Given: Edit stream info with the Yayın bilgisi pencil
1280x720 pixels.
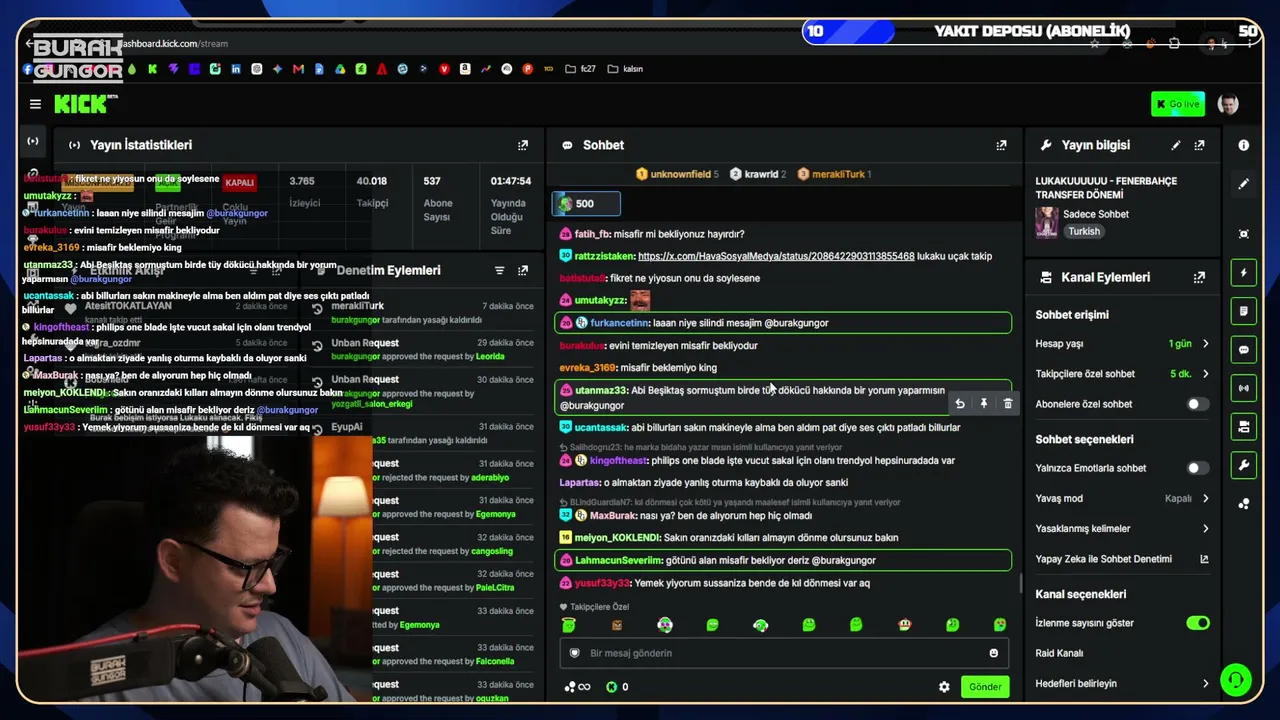Looking at the screenshot, I should point(1176,145).
